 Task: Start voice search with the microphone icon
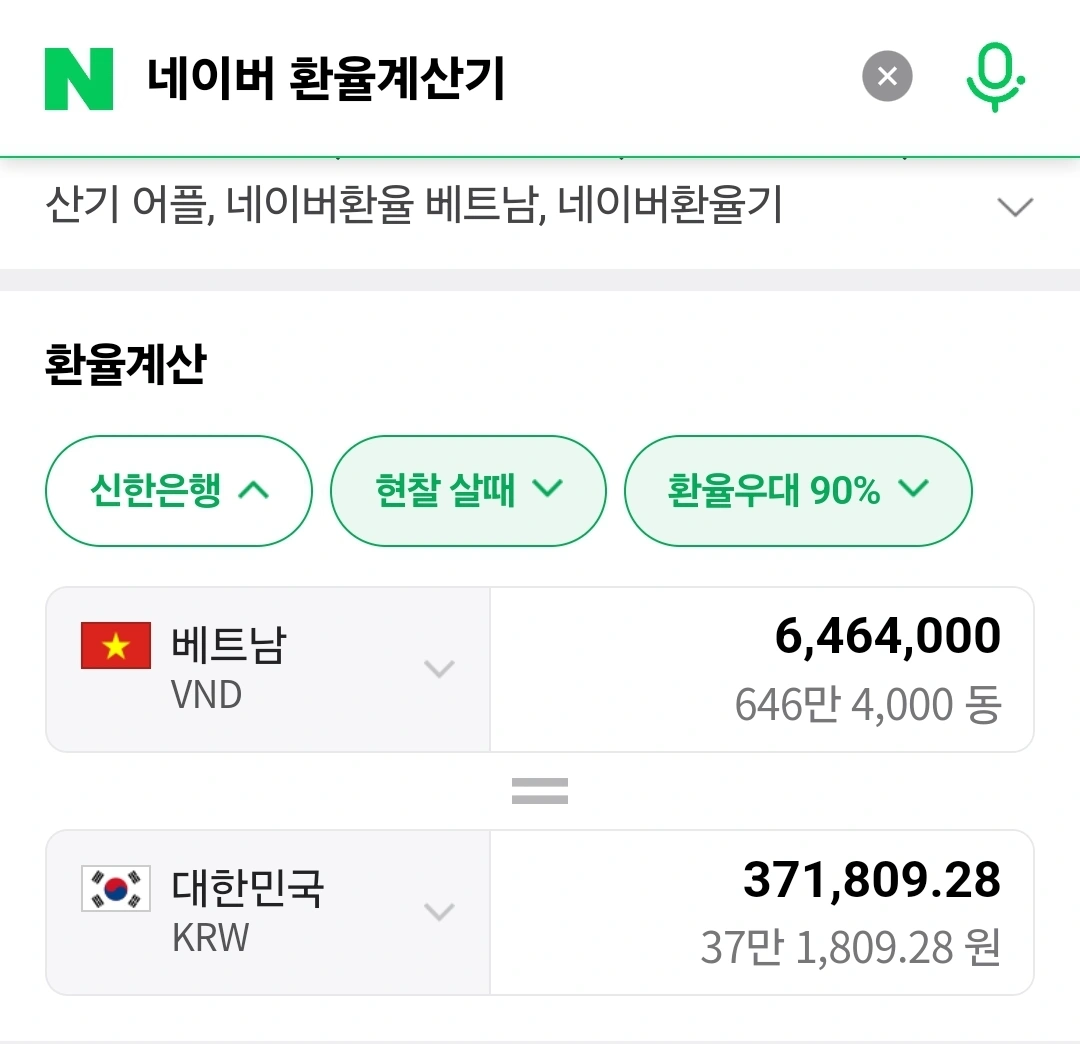(x=995, y=78)
